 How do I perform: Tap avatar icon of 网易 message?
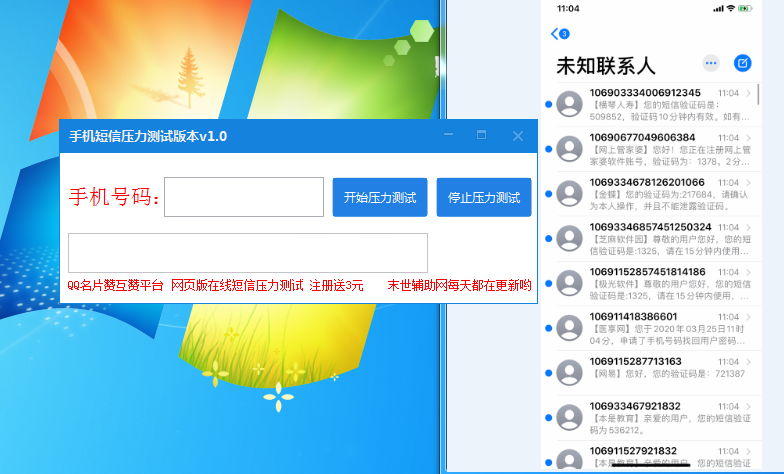tap(570, 372)
